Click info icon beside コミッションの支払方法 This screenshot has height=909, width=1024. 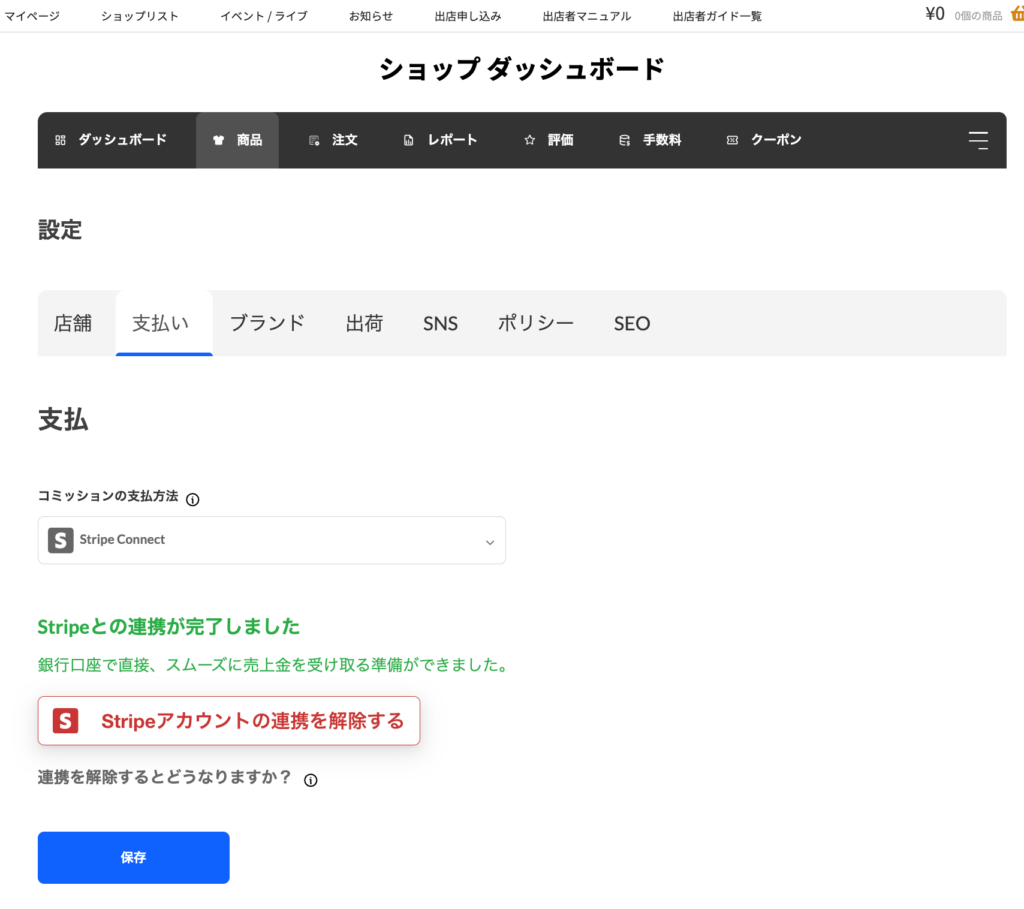(193, 499)
